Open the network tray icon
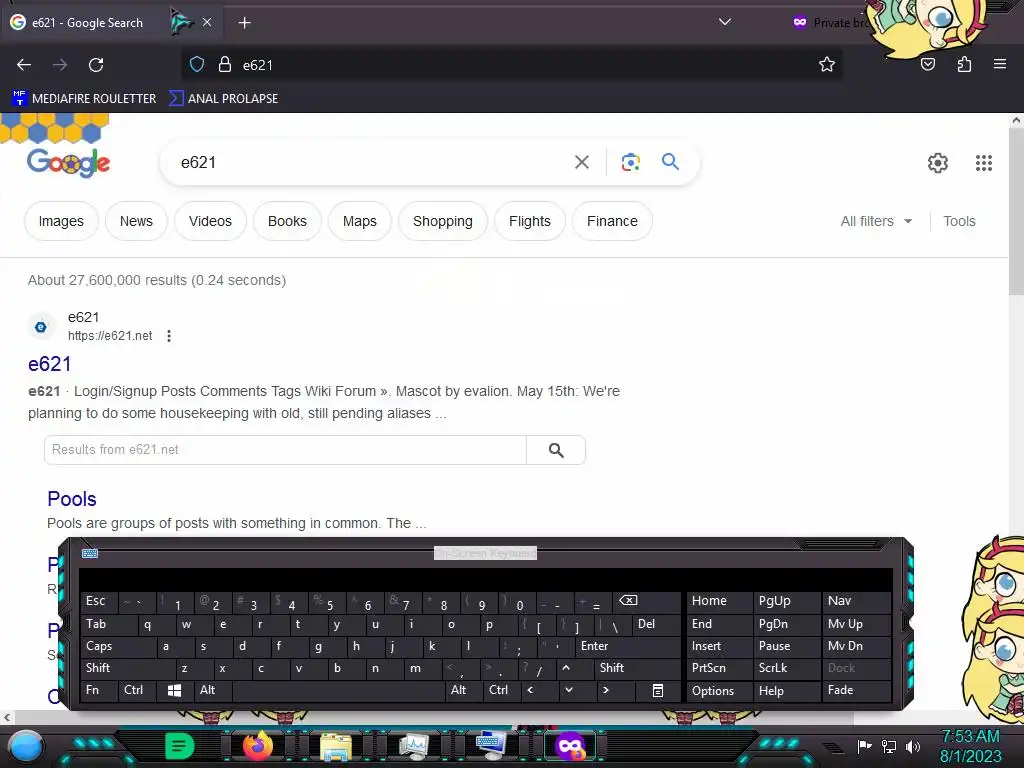 (889, 746)
